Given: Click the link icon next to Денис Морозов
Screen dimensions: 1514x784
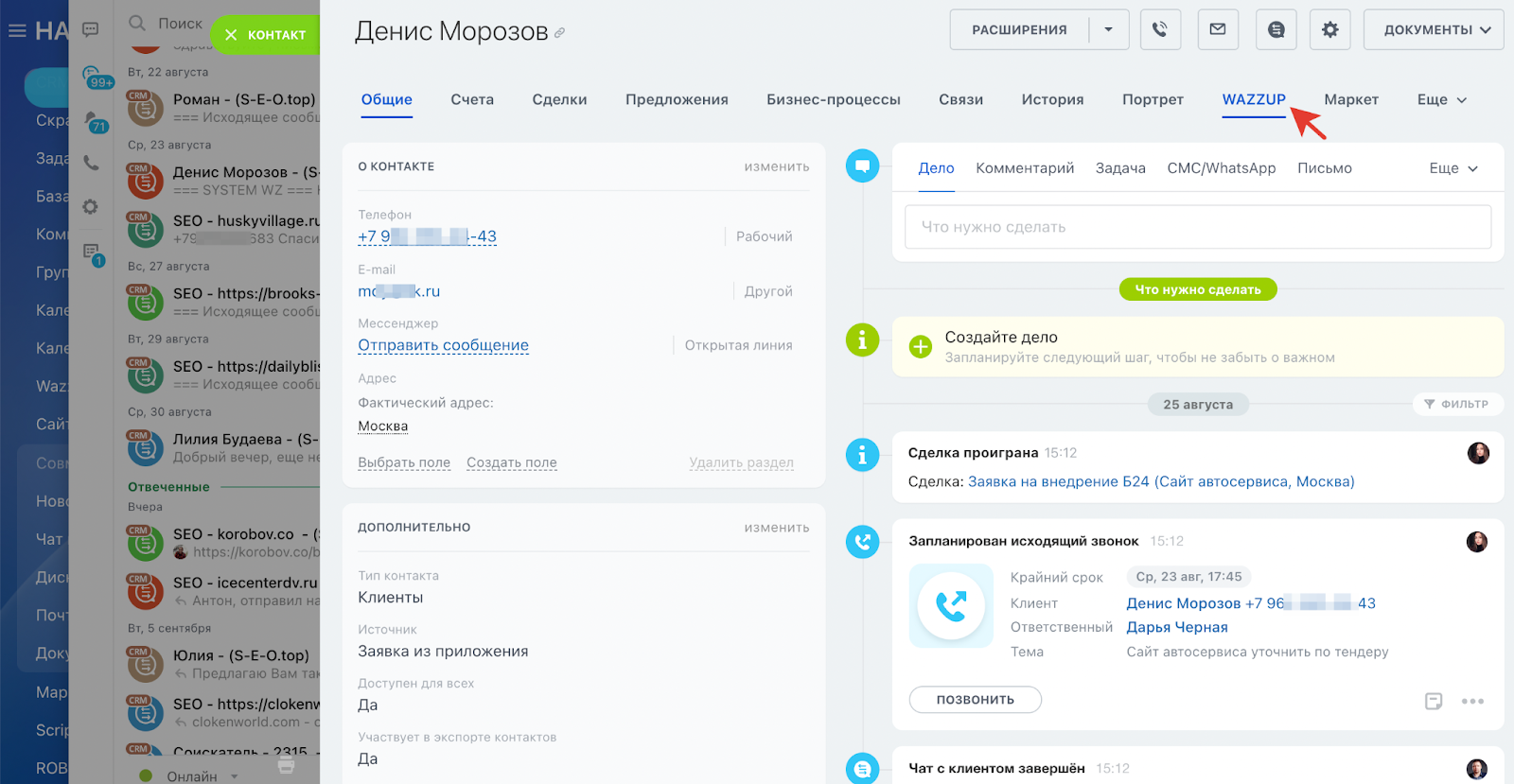Looking at the screenshot, I should (560, 33).
